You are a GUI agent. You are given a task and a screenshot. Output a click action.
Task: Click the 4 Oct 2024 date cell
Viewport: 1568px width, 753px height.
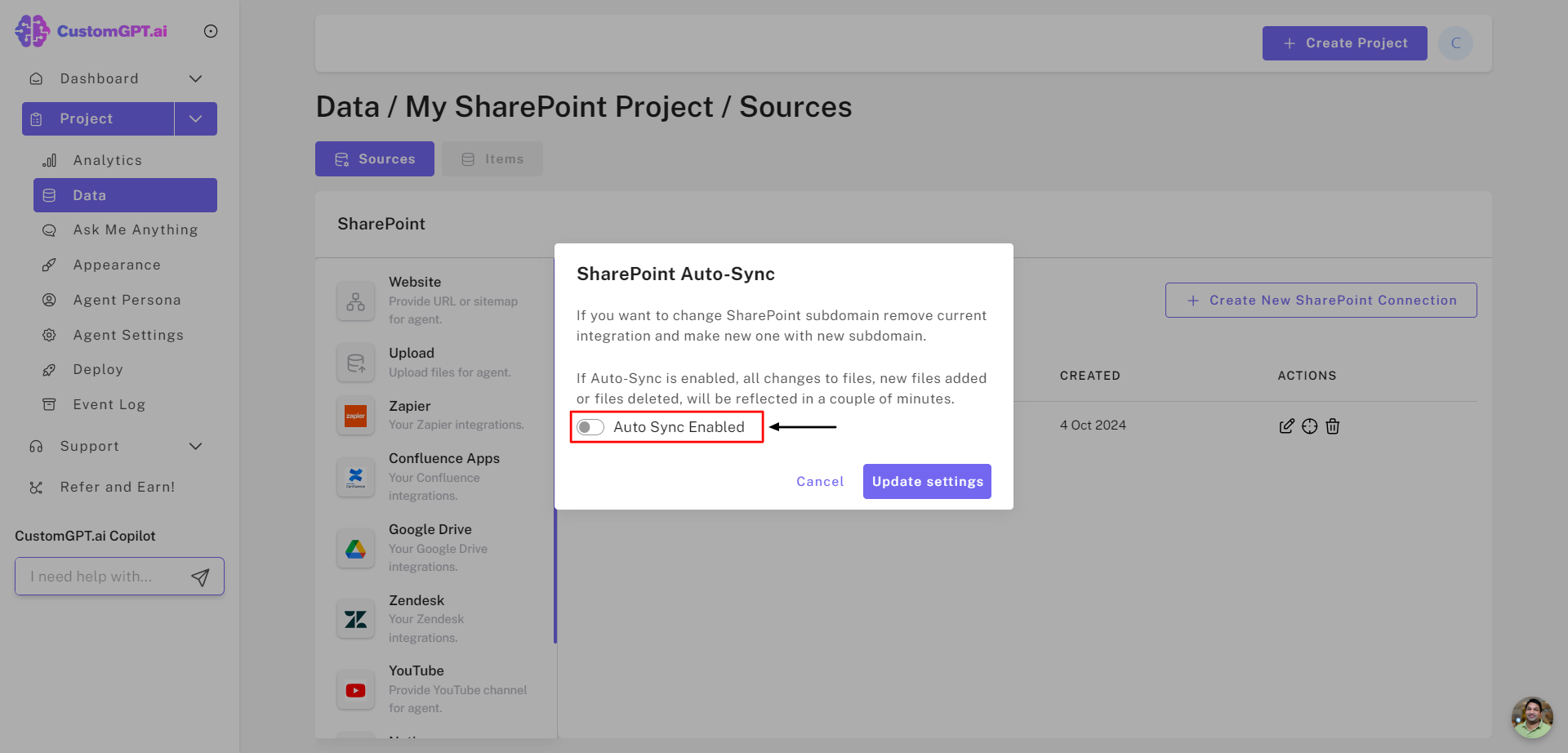pos(1093,426)
